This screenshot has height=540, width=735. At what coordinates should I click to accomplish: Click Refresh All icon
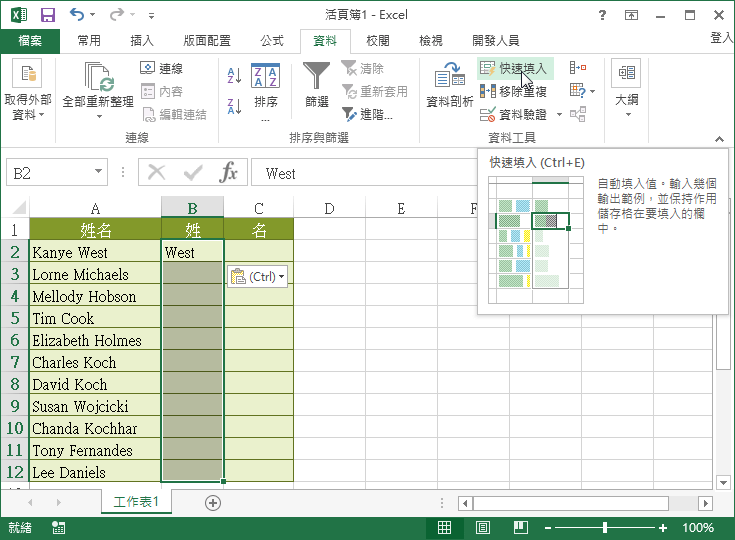click(98, 76)
